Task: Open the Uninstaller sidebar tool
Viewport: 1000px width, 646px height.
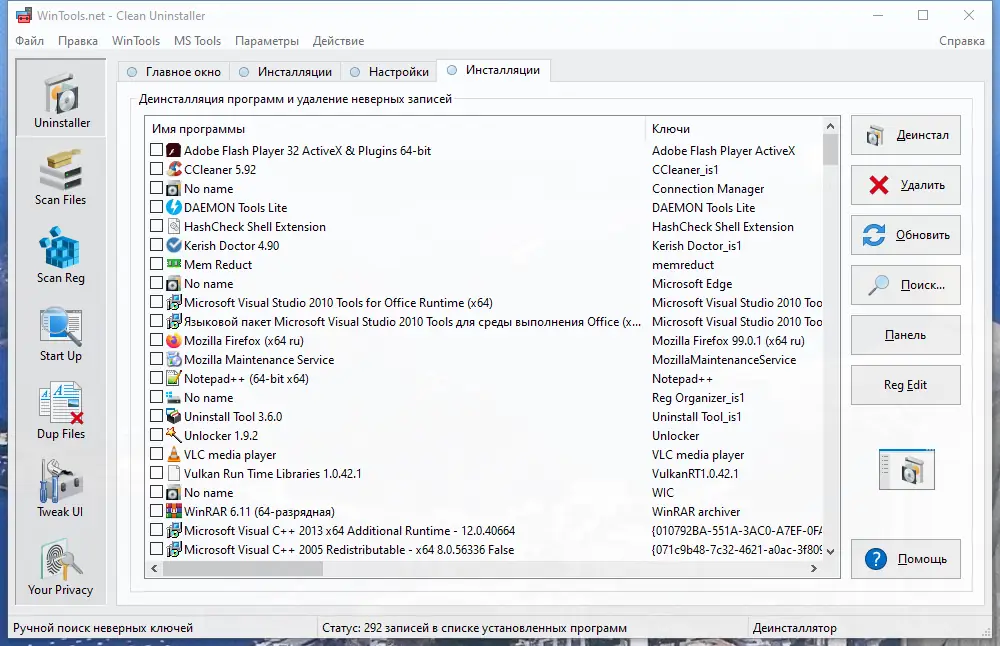Action: (x=61, y=97)
